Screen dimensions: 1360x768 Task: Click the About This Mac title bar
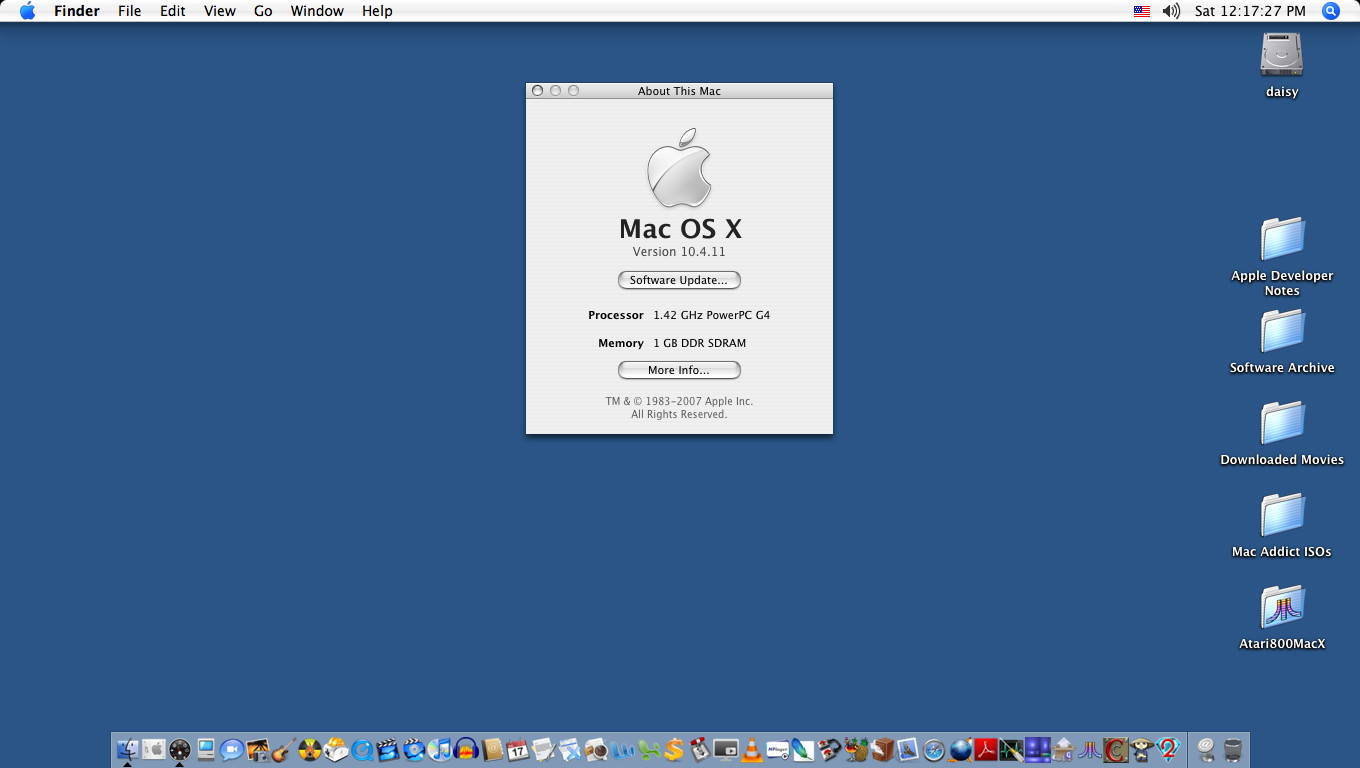(679, 91)
